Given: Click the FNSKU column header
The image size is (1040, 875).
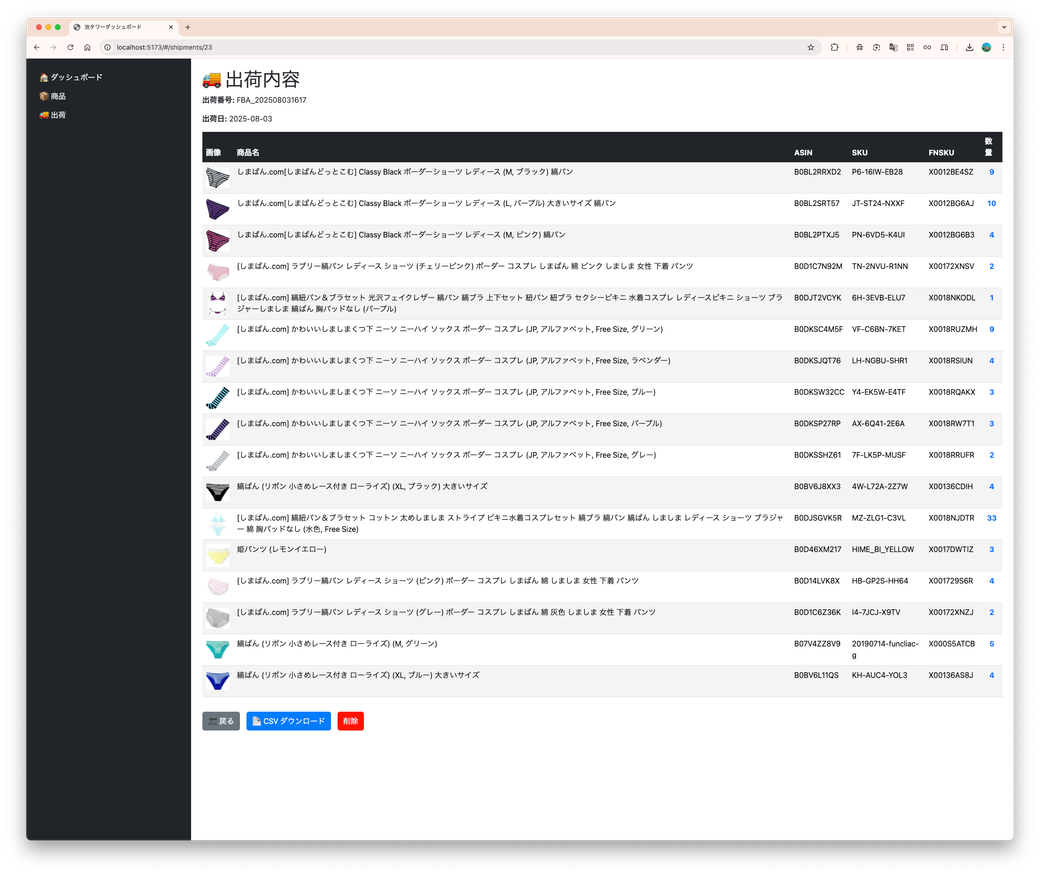Looking at the screenshot, I should [x=941, y=153].
